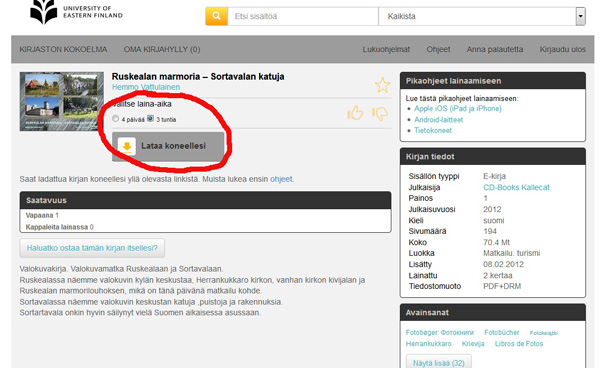Click the Kirjan tiedot panel header
The height and width of the screenshot is (368, 600).
[493, 156]
